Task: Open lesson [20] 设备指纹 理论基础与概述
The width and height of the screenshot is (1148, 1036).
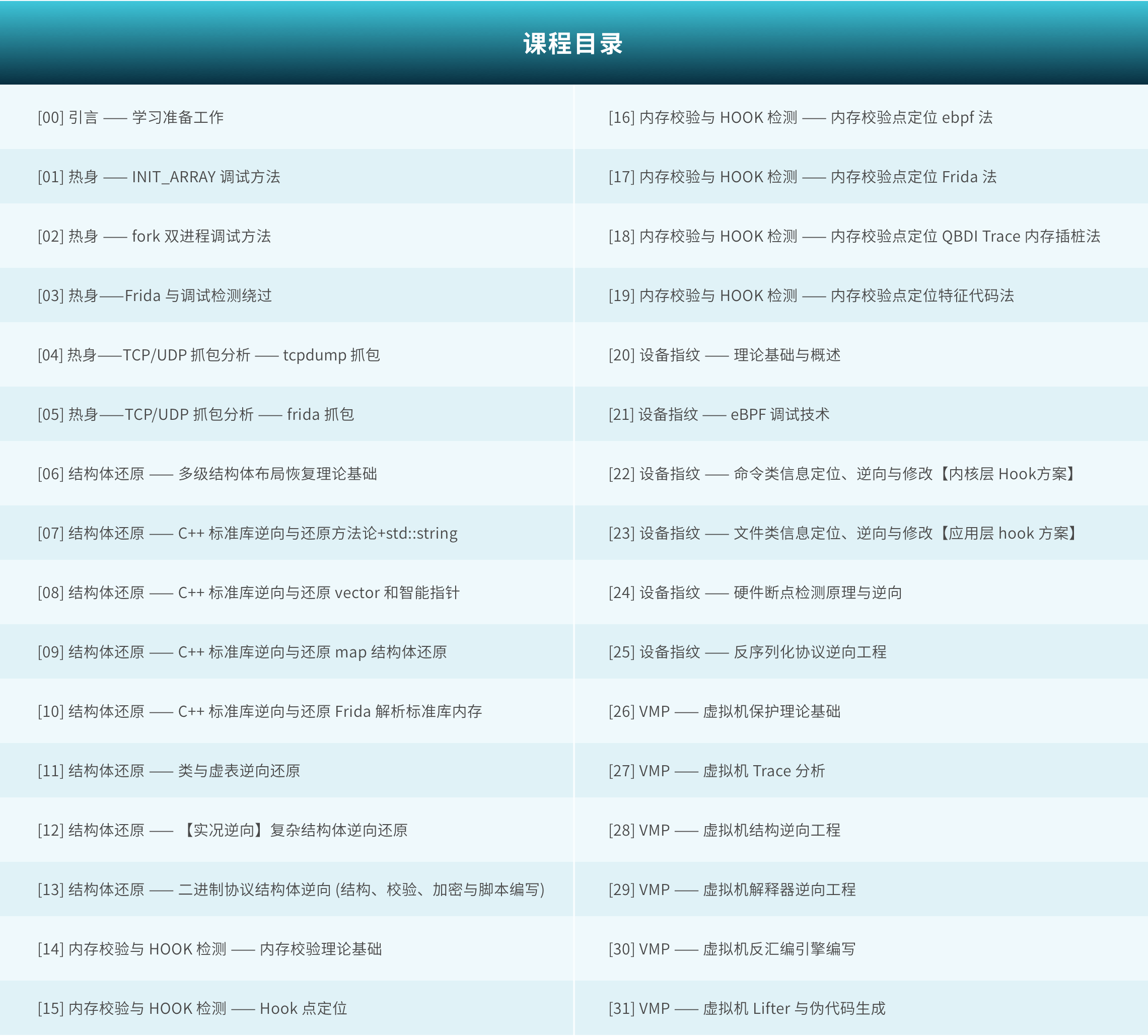Action: click(x=725, y=355)
